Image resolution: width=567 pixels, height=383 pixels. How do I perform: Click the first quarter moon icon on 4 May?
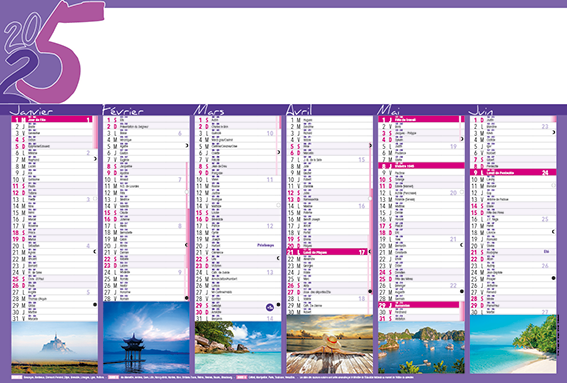click(462, 139)
